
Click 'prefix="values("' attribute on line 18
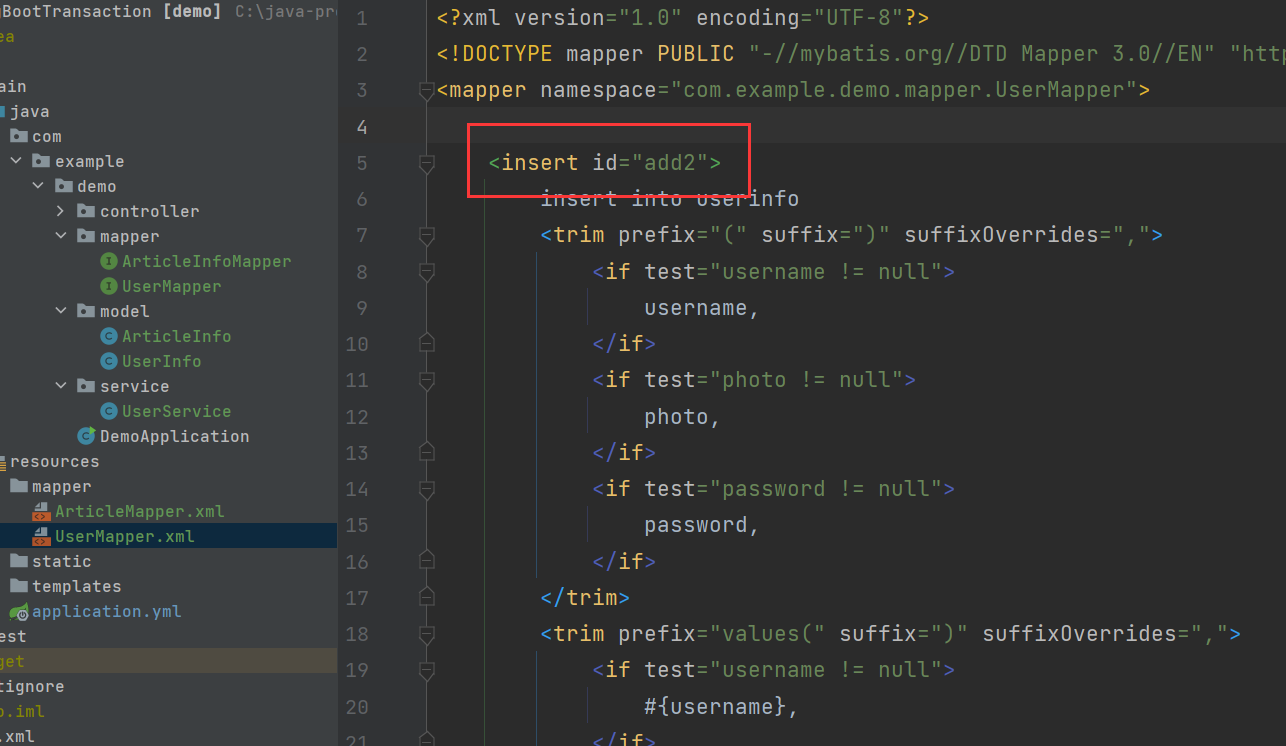pyautogui.click(x=722, y=634)
